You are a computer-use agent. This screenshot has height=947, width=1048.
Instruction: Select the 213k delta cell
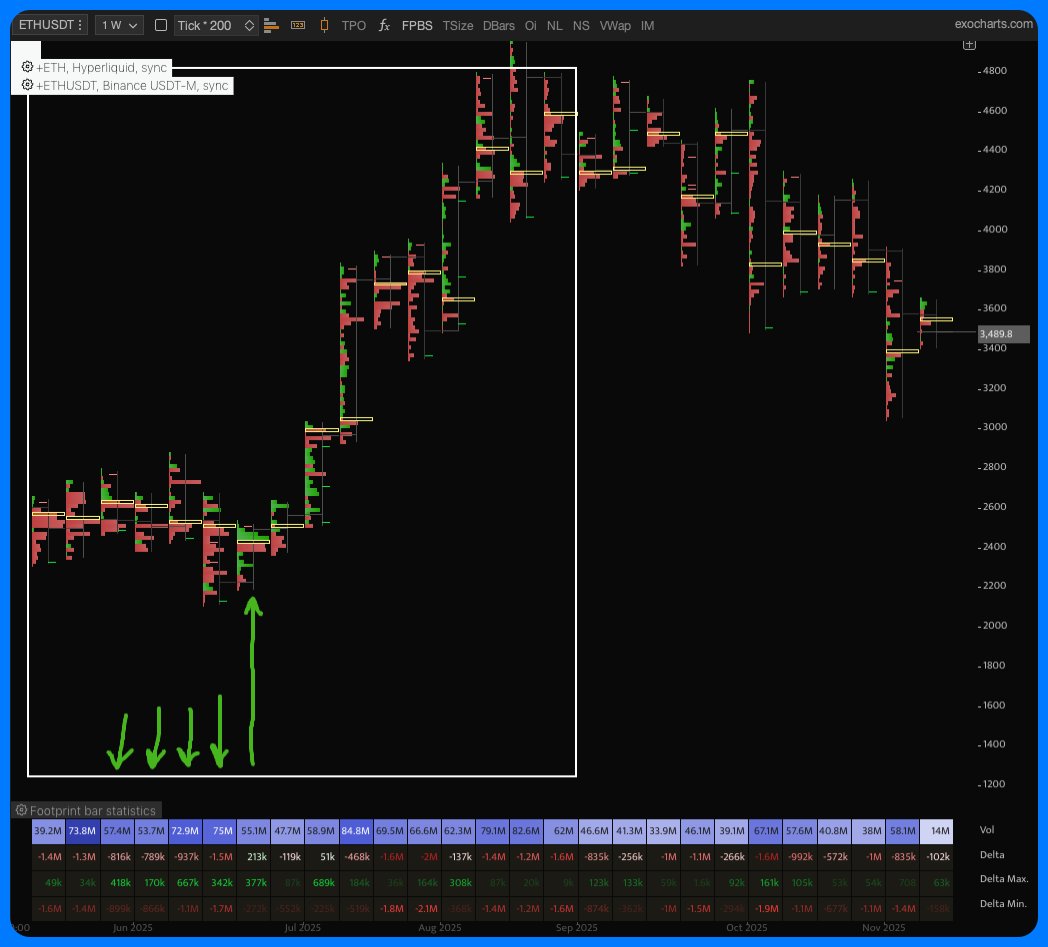254,856
